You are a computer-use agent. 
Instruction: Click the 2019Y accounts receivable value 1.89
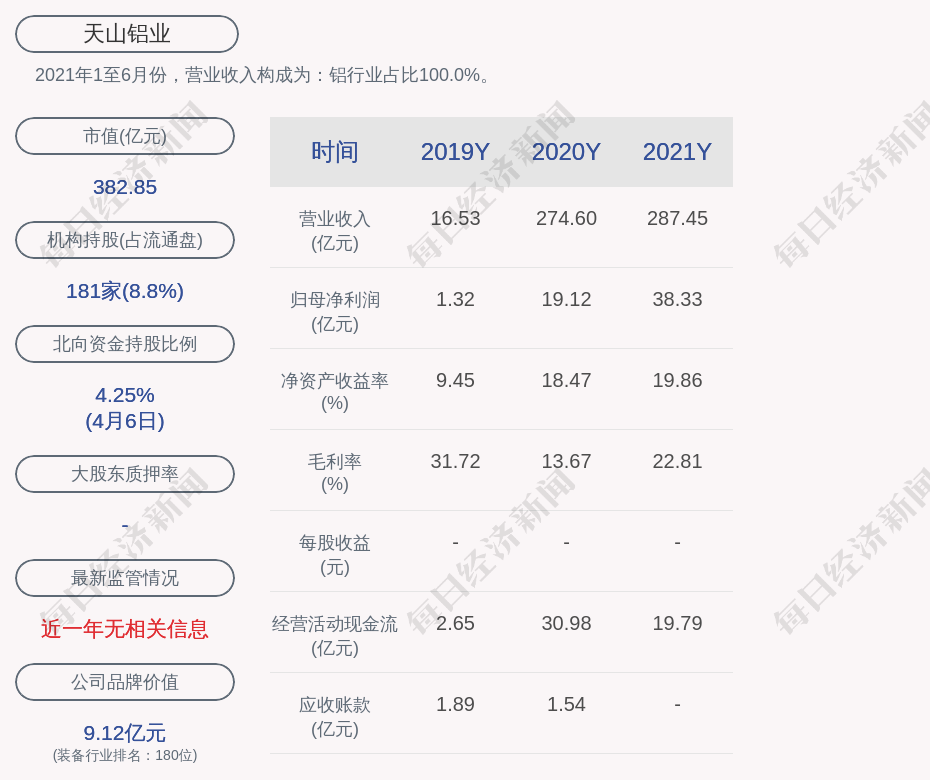pyautogui.click(x=456, y=704)
